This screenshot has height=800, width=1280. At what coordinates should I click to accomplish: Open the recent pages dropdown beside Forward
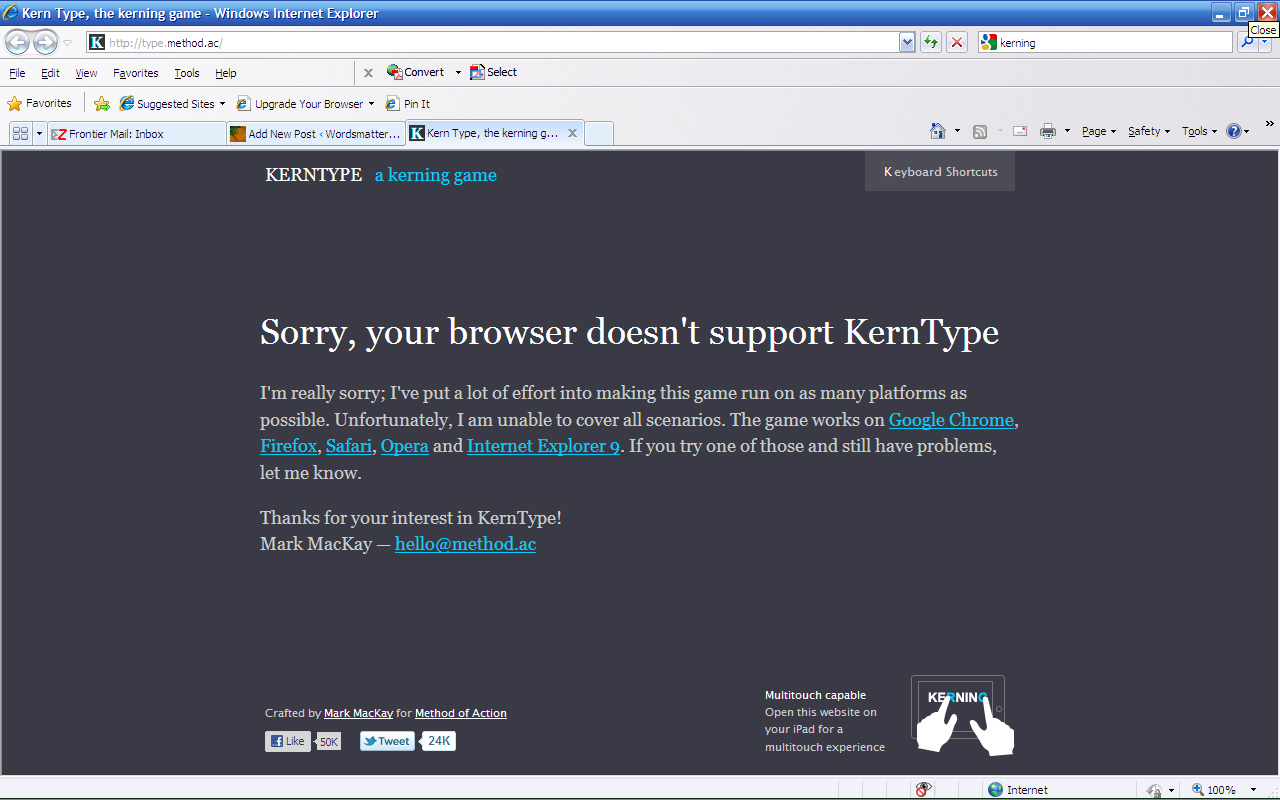(x=68, y=43)
